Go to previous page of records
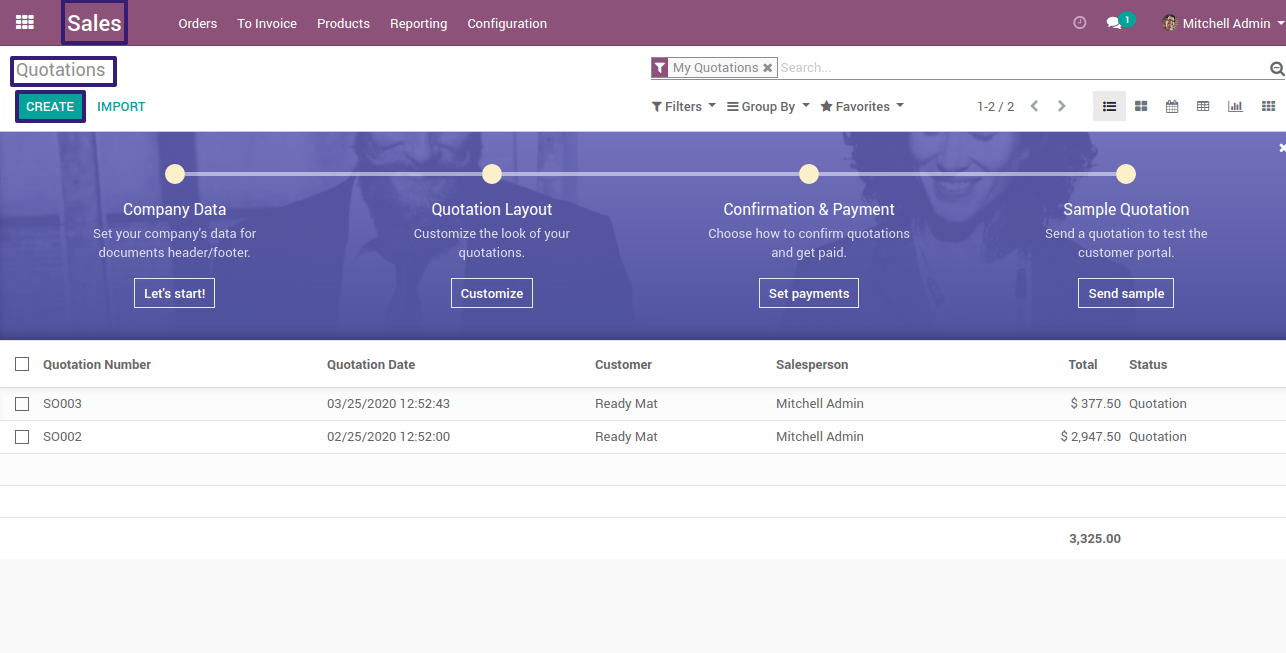This screenshot has height=653, width=1286. tap(1035, 106)
